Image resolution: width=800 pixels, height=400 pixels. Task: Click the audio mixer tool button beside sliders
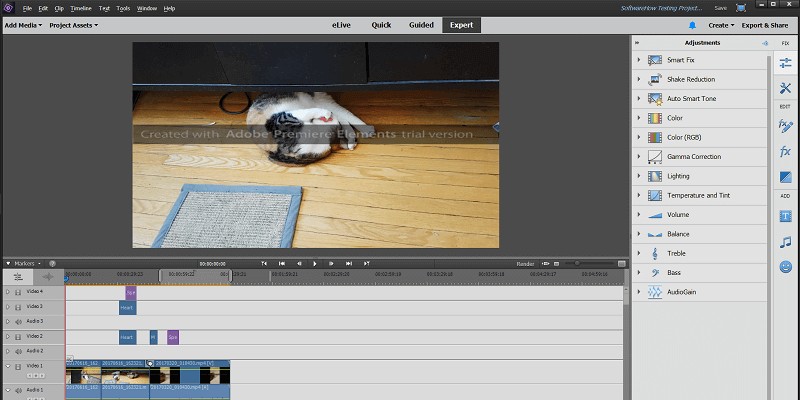point(48,277)
